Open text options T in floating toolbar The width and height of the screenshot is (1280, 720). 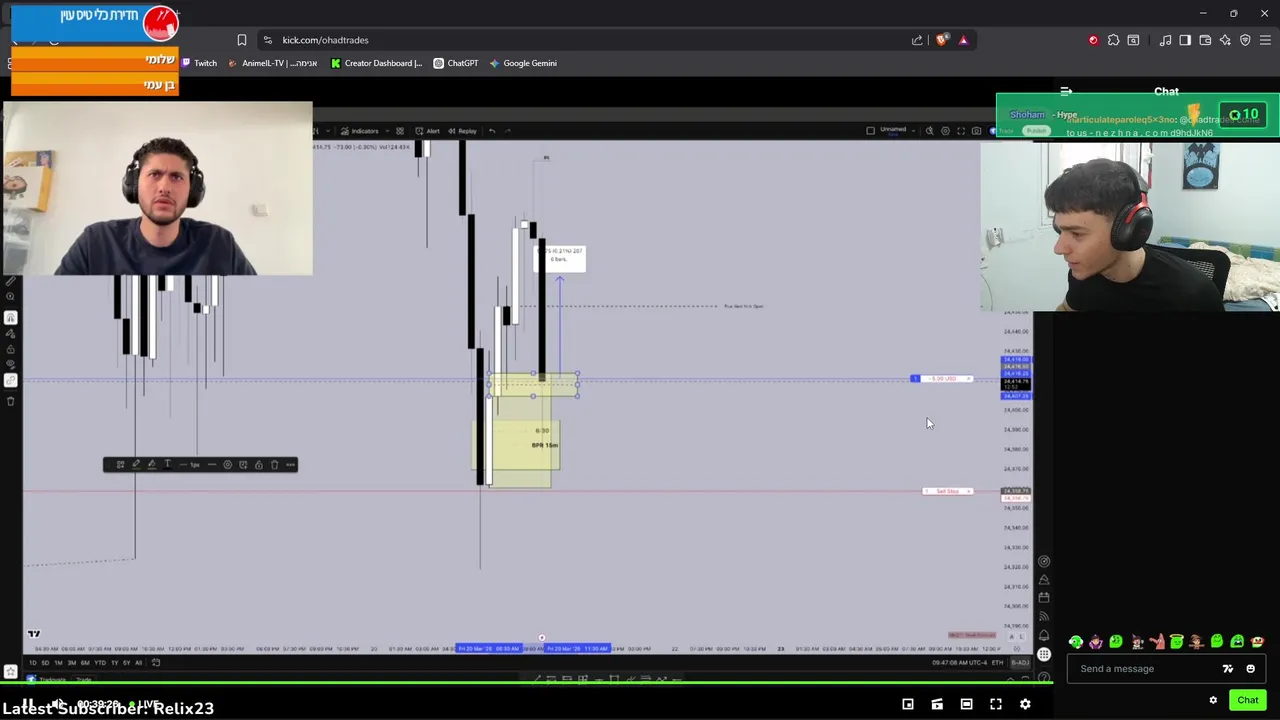tap(167, 465)
